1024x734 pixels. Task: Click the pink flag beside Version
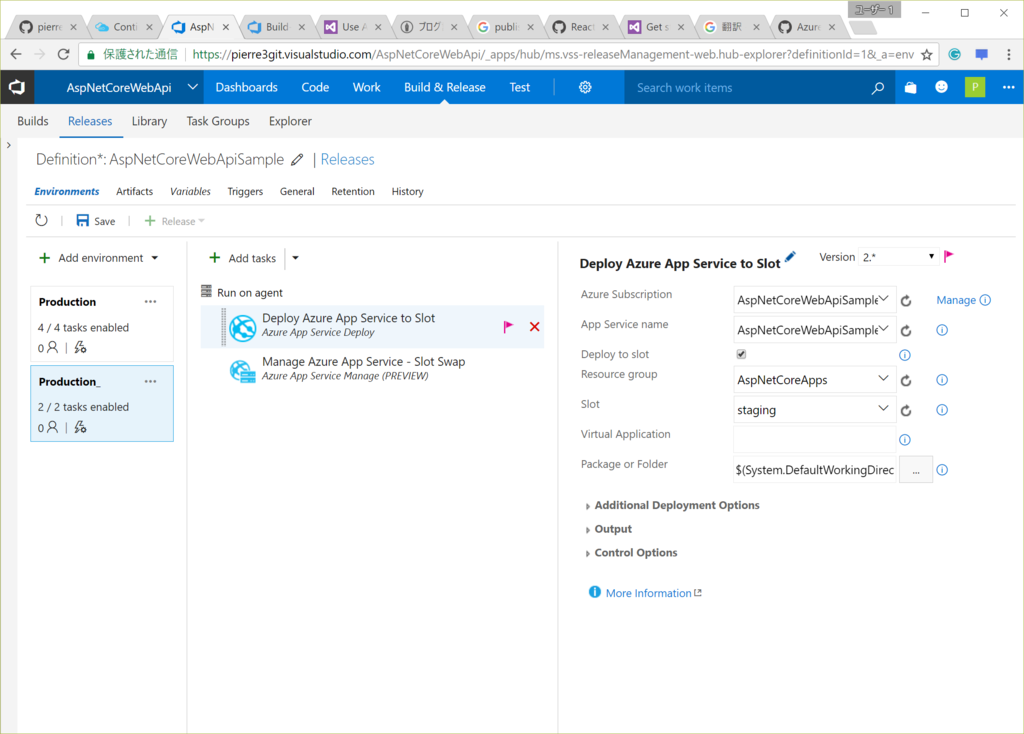[x=948, y=257]
